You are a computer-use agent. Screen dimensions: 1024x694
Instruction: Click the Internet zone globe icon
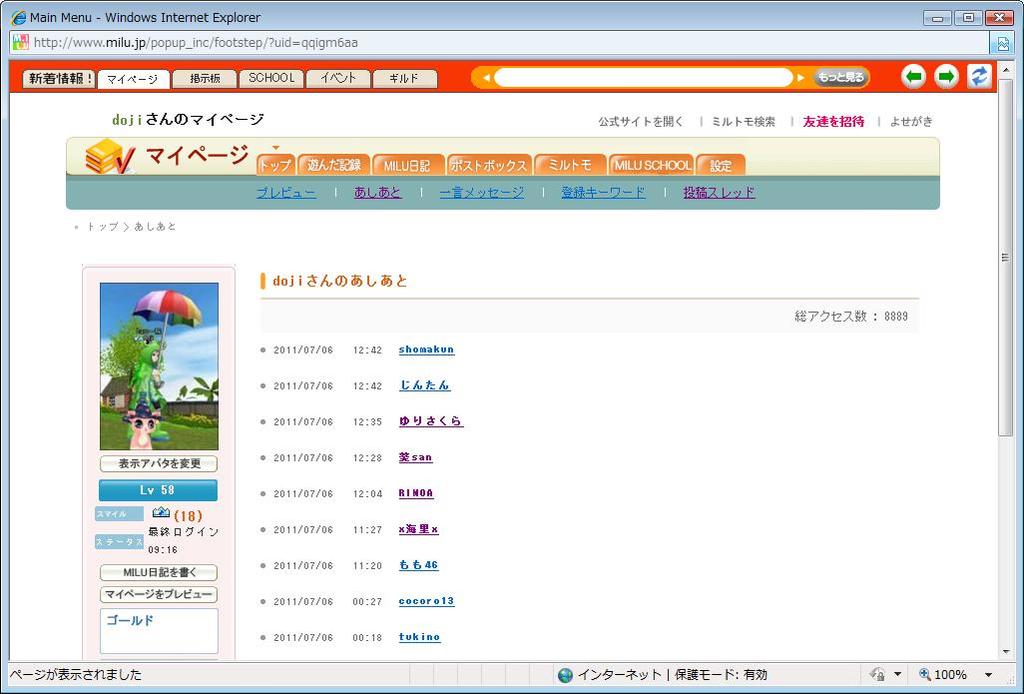565,675
